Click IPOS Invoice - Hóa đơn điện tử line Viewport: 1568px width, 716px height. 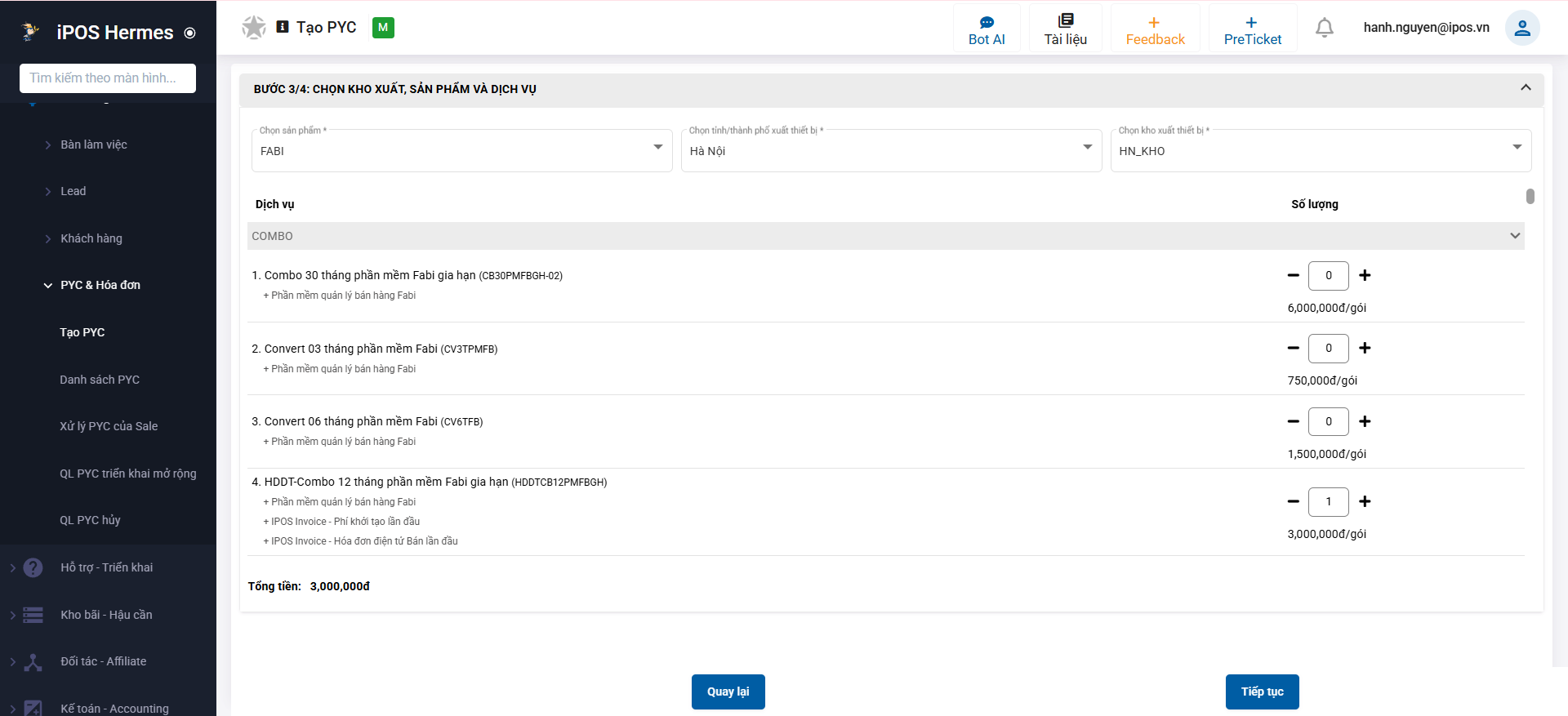point(360,541)
